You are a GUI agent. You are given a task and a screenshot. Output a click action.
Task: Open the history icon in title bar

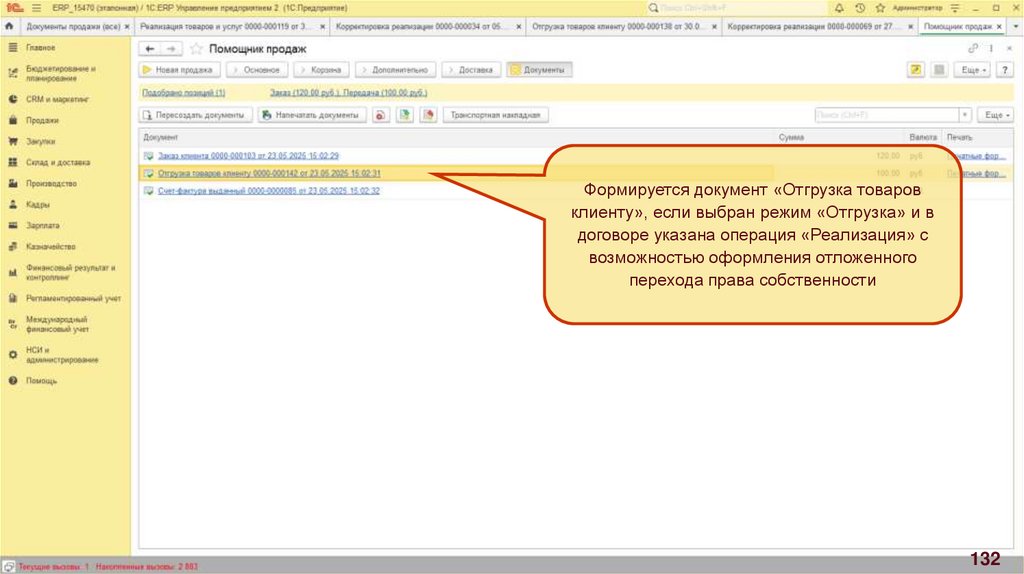(x=860, y=7)
